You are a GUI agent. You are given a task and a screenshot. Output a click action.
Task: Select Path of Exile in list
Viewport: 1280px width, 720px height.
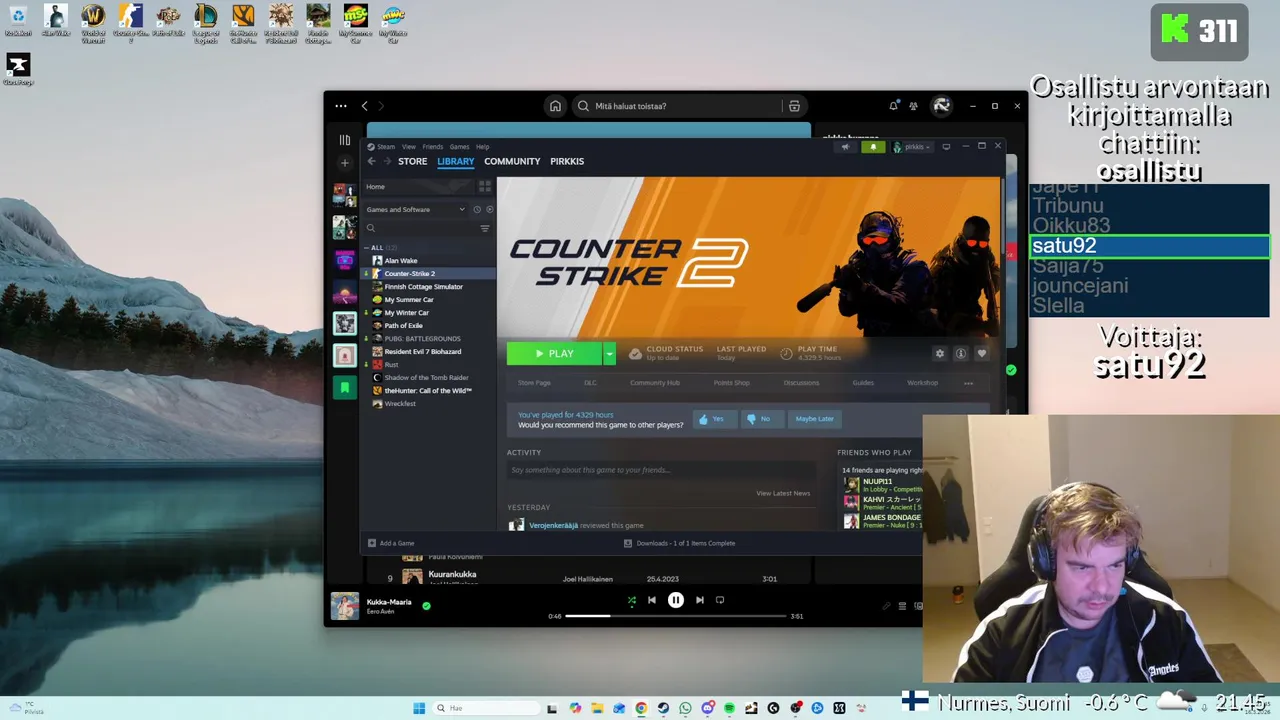[x=403, y=325]
